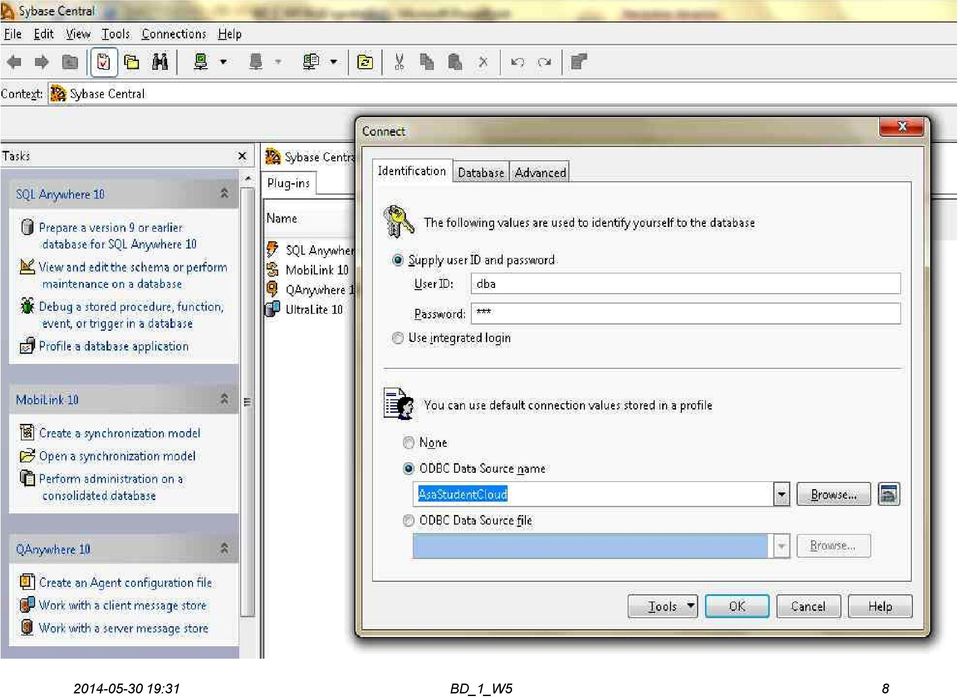Open the Tools dropdown button in Connect
The height and width of the screenshot is (698, 960).
click(662, 606)
